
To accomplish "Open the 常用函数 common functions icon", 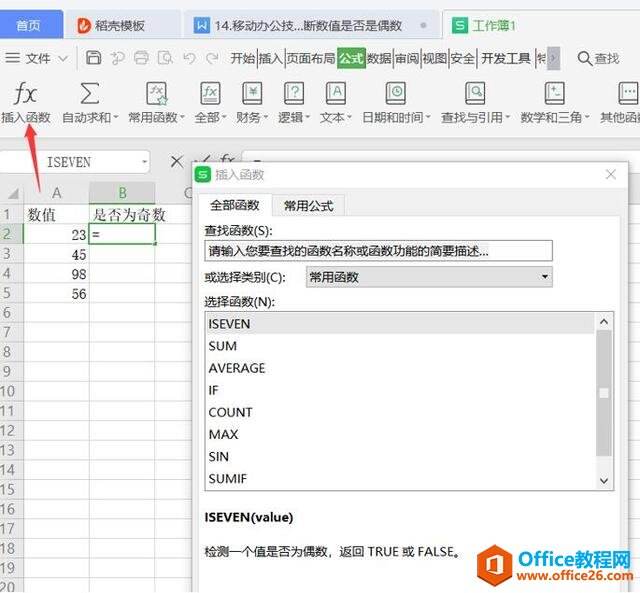I will pyautogui.click(x=157, y=93).
